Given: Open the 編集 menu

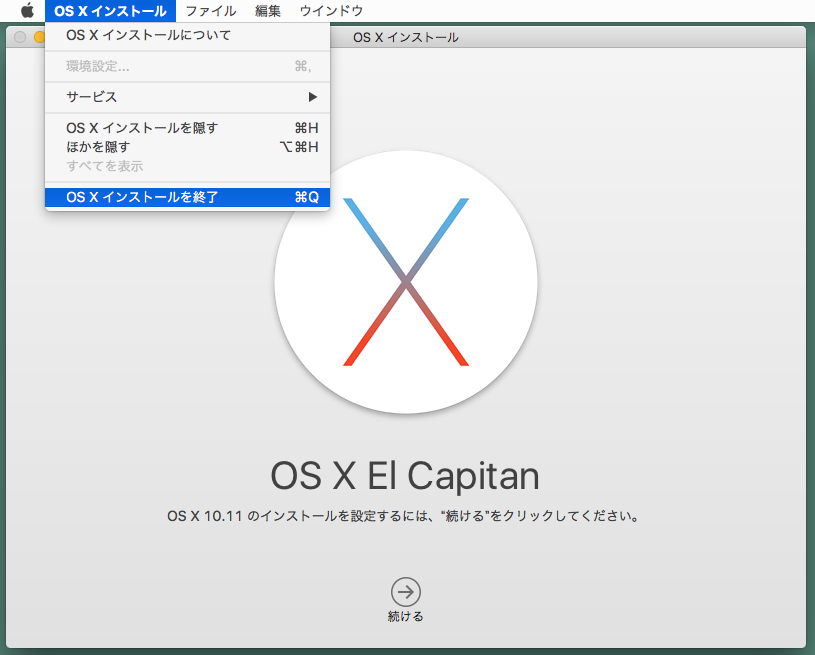Looking at the screenshot, I should 266,11.
